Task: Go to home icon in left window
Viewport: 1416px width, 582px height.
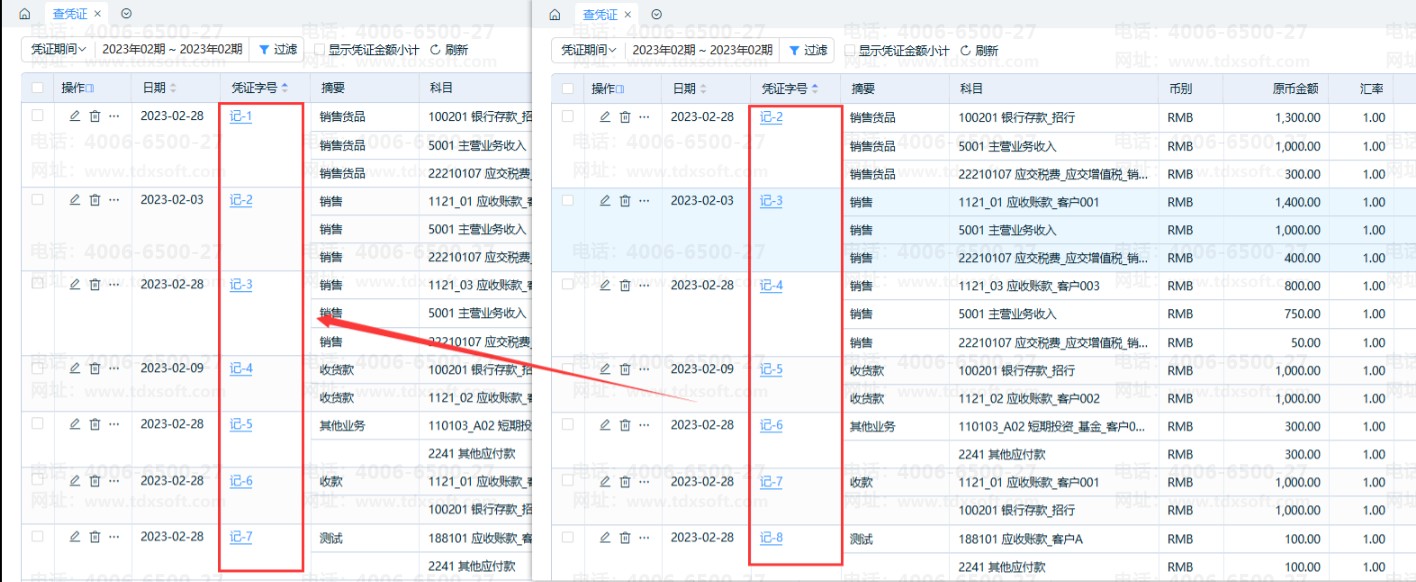Action: [x=25, y=14]
